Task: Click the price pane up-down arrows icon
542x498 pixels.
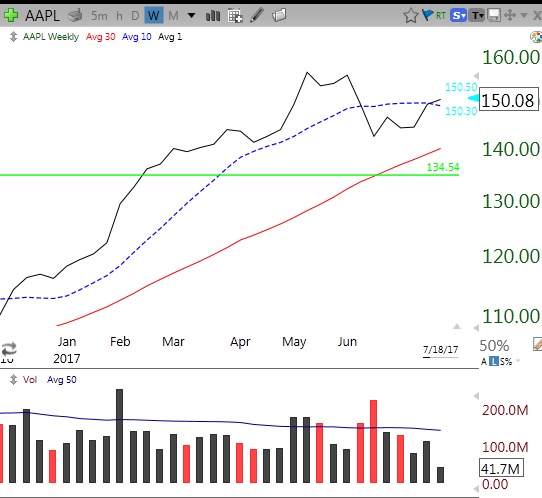Action: [13, 36]
